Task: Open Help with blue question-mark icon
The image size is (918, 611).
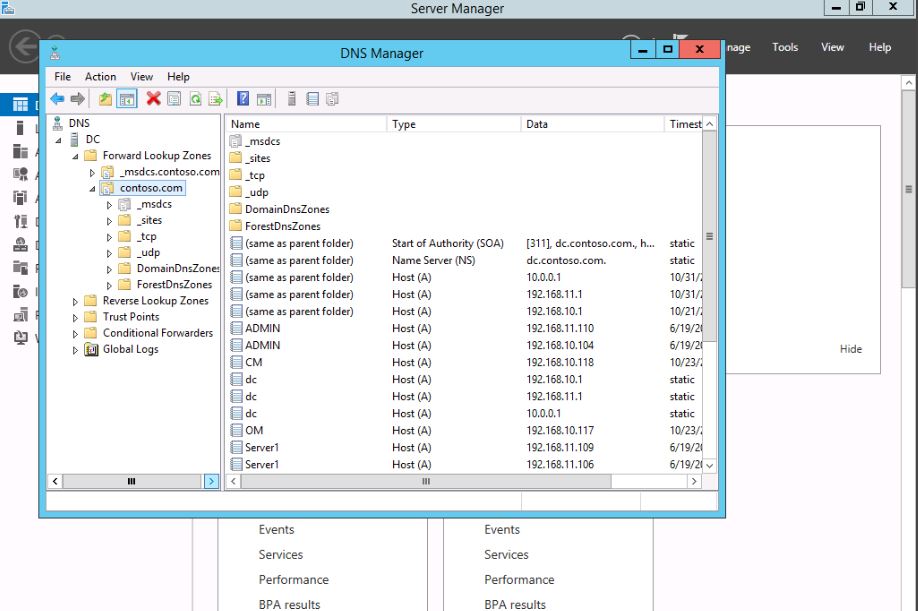Action: (243, 99)
